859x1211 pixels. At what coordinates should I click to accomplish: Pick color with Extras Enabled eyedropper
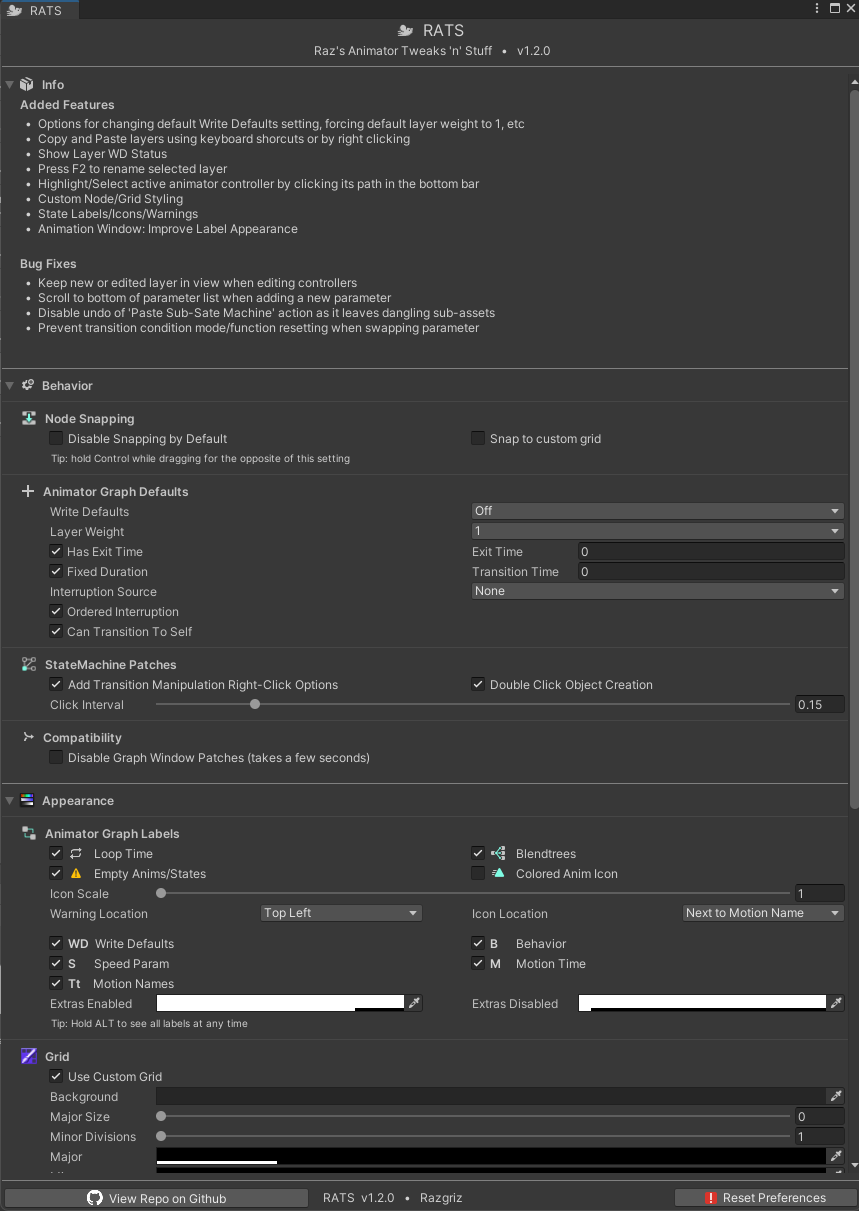coord(415,1002)
